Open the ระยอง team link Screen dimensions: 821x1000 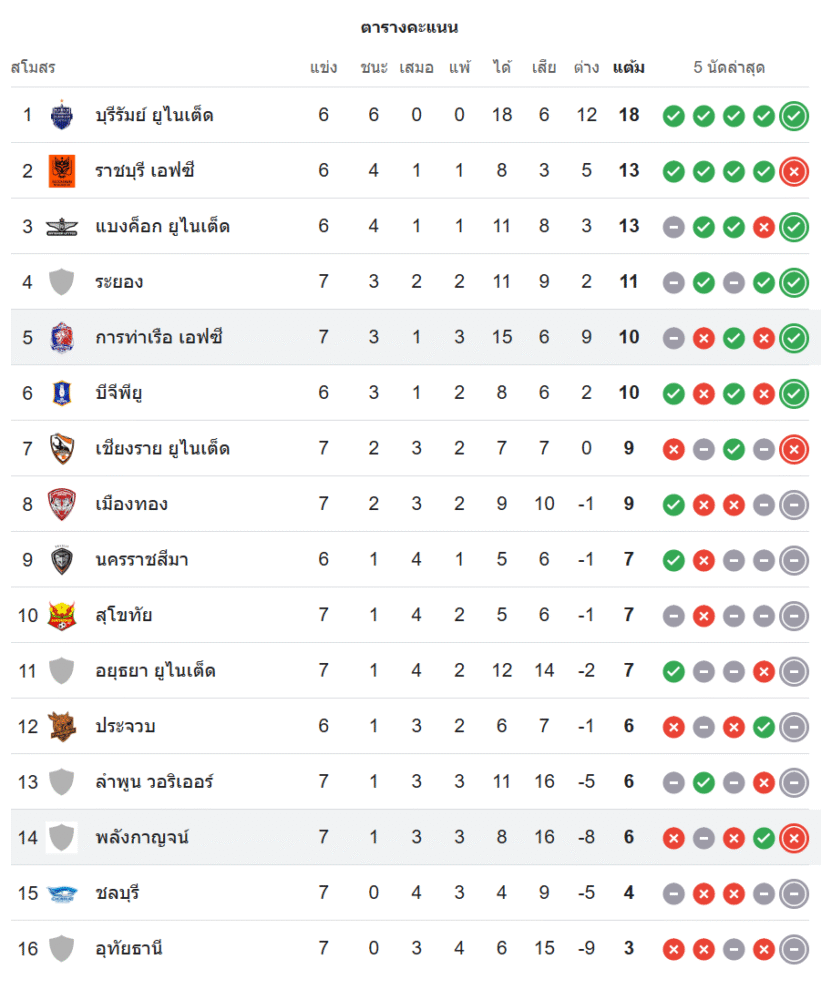[x=119, y=282]
